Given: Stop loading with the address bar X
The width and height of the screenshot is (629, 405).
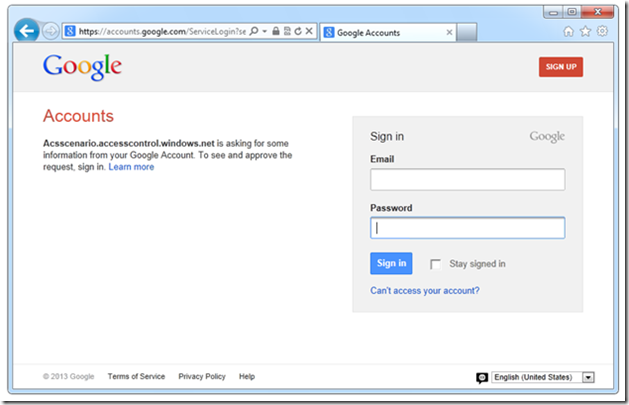Looking at the screenshot, I should [x=309, y=31].
